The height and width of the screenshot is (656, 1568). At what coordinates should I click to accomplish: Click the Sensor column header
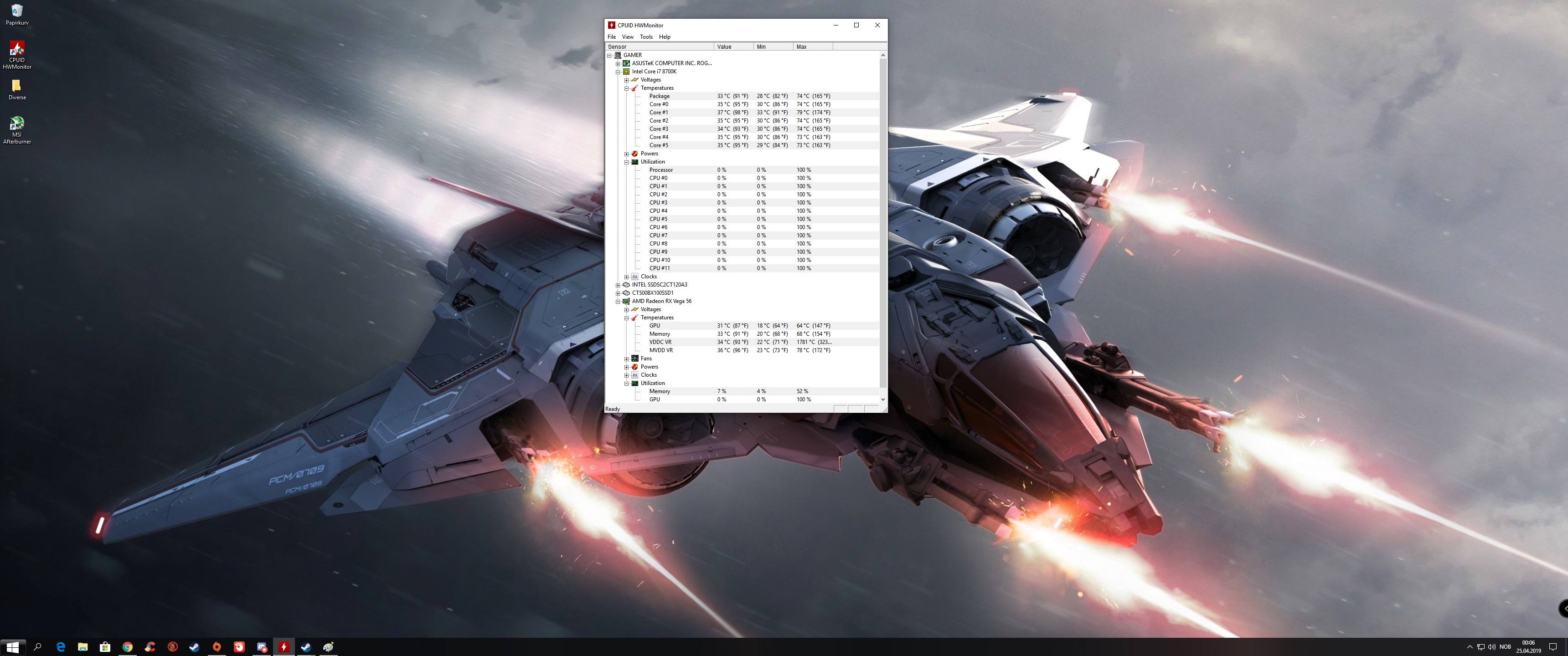pos(659,47)
